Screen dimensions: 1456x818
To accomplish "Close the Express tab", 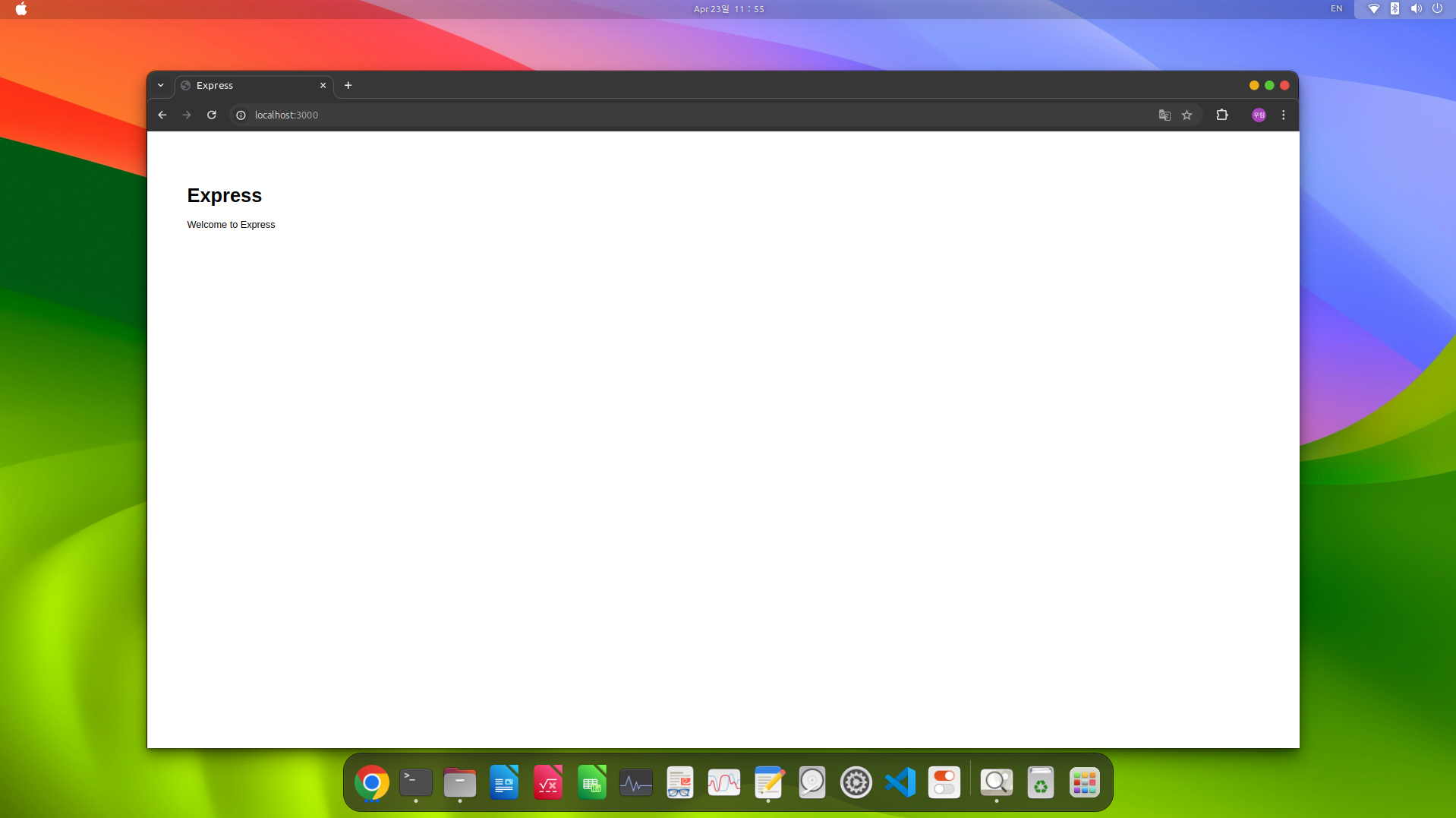I will point(323,85).
